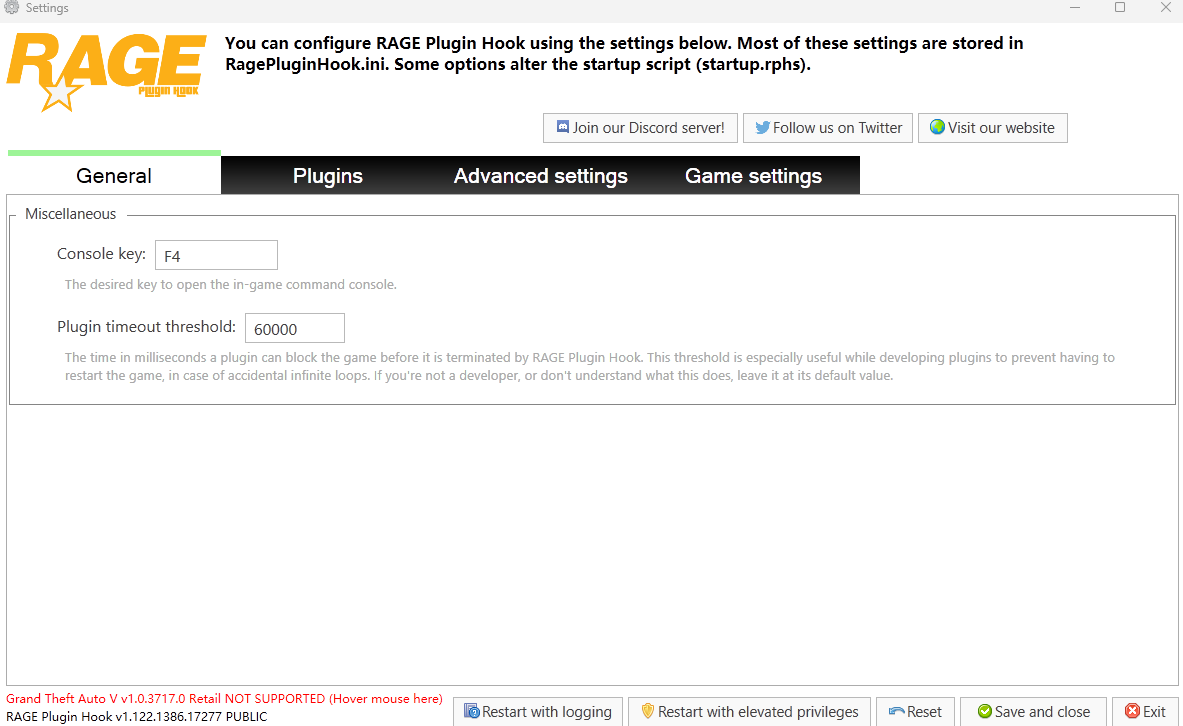Click the Console key field showing F4
Screen dimensions: 1183x726
[x=215, y=255]
